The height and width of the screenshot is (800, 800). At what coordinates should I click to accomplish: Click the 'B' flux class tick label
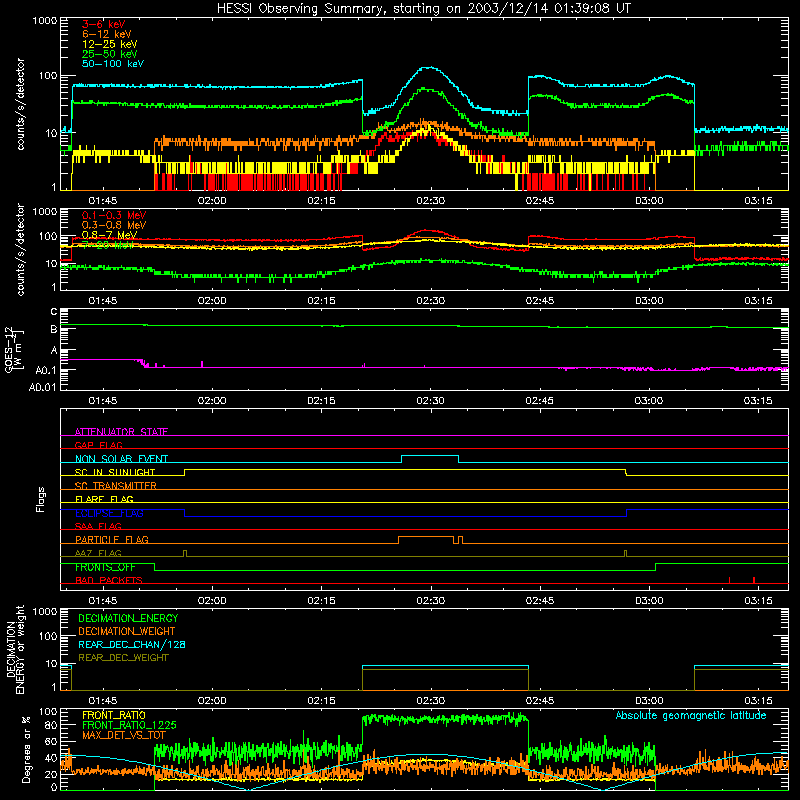point(54,330)
